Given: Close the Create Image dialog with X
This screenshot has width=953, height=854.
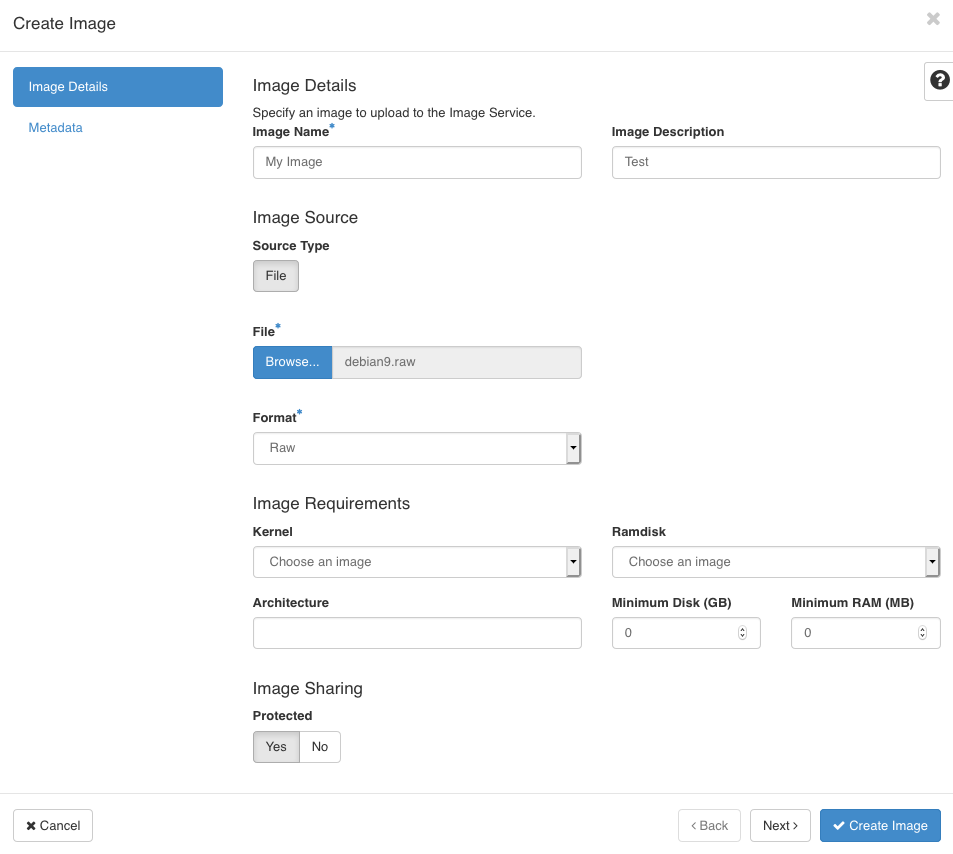Looking at the screenshot, I should (x=932, y=19).
